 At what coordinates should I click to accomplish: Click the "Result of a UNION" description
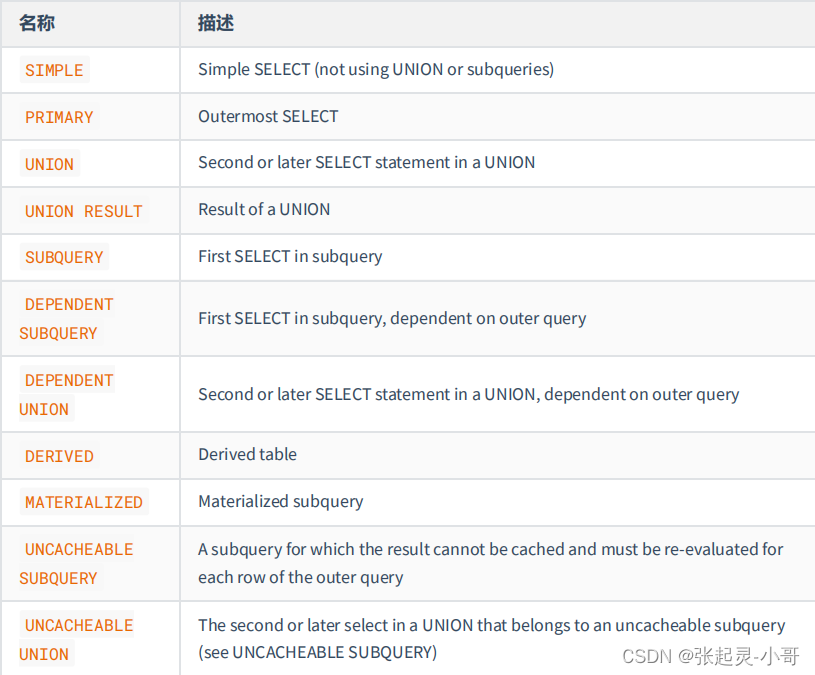264,209
